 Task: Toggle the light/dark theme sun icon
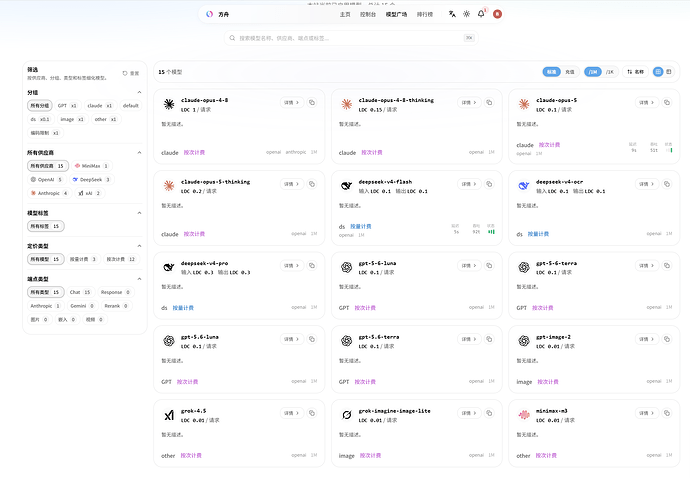[x=466, y=14]
